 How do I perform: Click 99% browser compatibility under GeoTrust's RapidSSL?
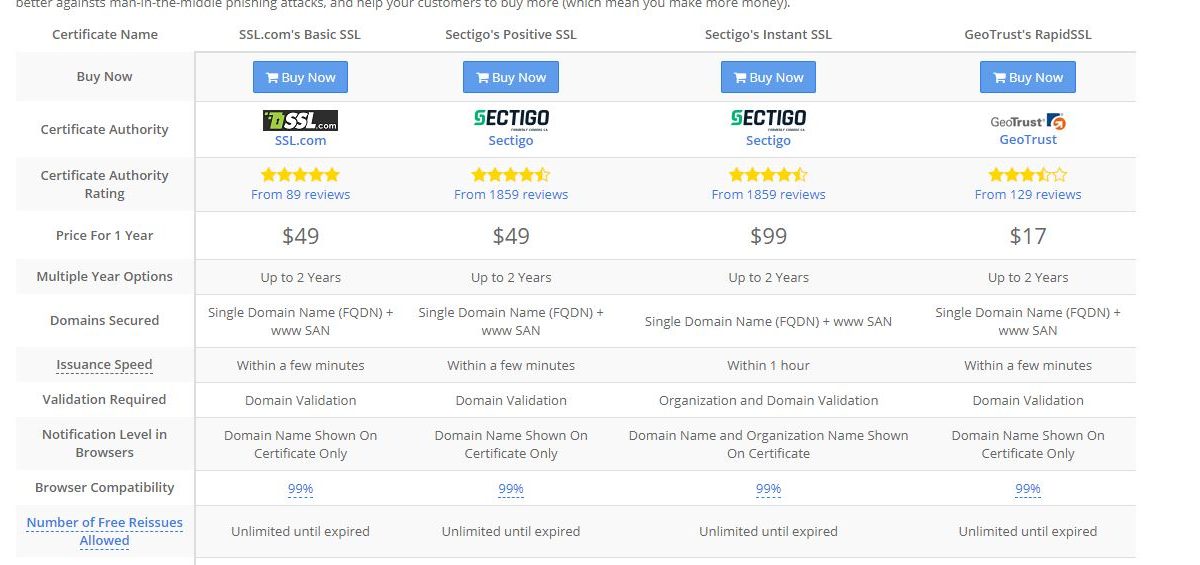click(1028, 488)
